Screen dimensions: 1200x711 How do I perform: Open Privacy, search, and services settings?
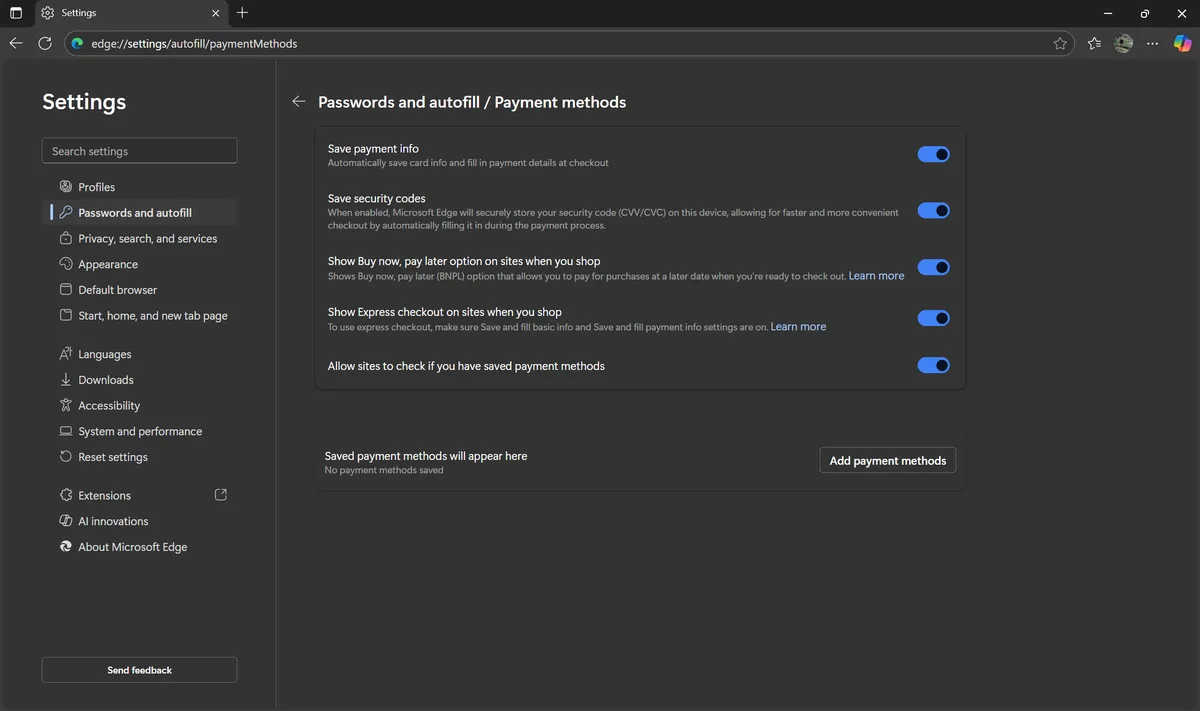point(147,239)
